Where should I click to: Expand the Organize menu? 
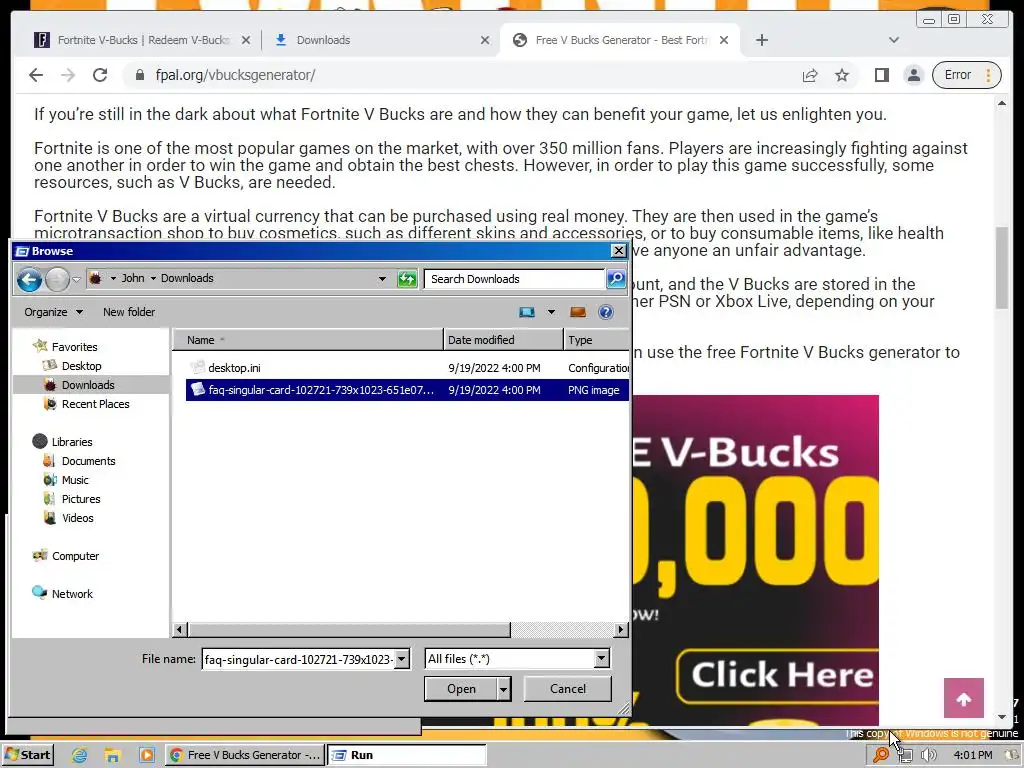pos(54,312)
